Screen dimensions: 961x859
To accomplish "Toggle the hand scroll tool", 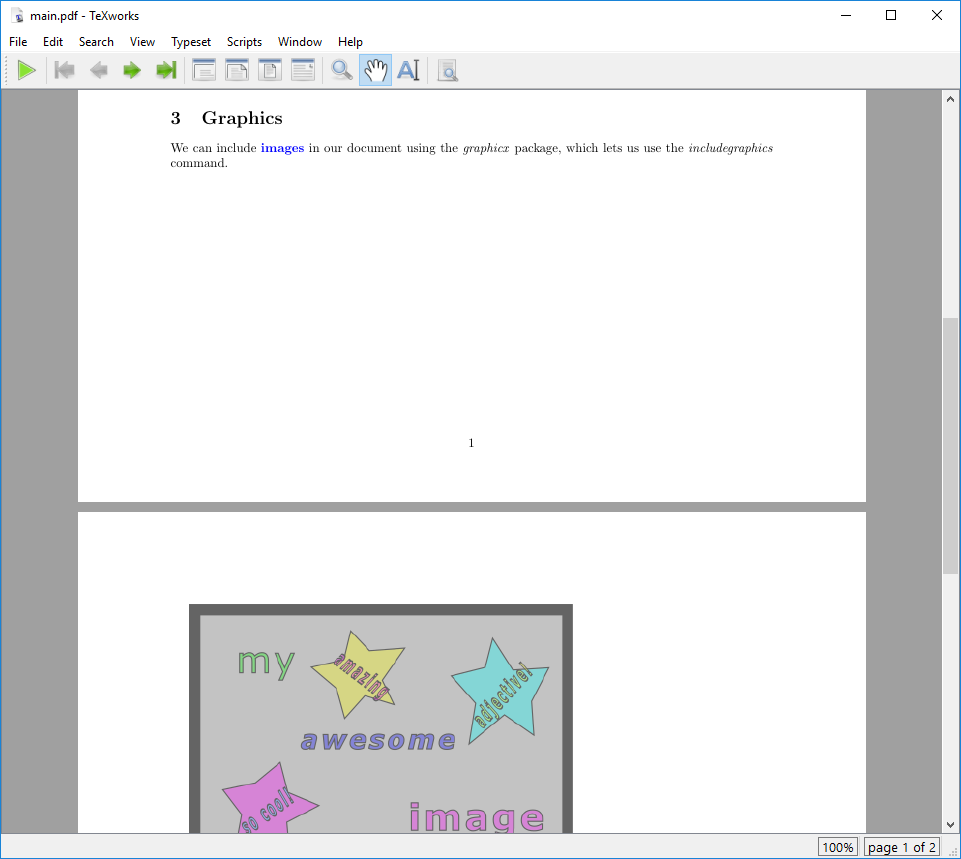I will [374, 70].
